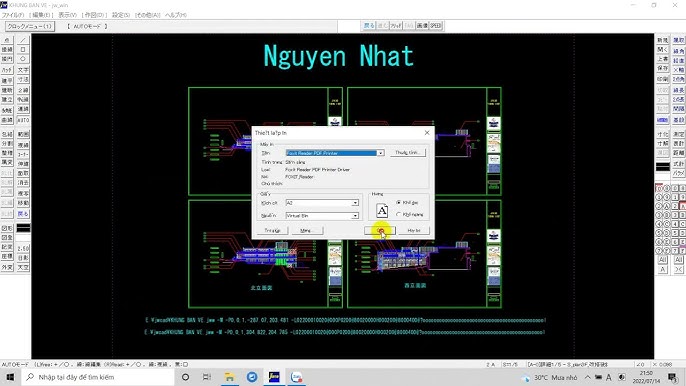The image size is (686, 386).
Task: Open File Explorer from taskbar
Action: 229,377
